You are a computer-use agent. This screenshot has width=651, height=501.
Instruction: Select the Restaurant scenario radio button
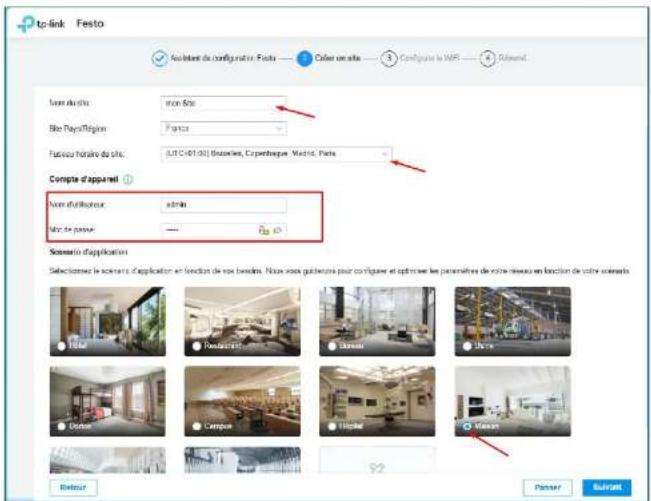(197, 346)
